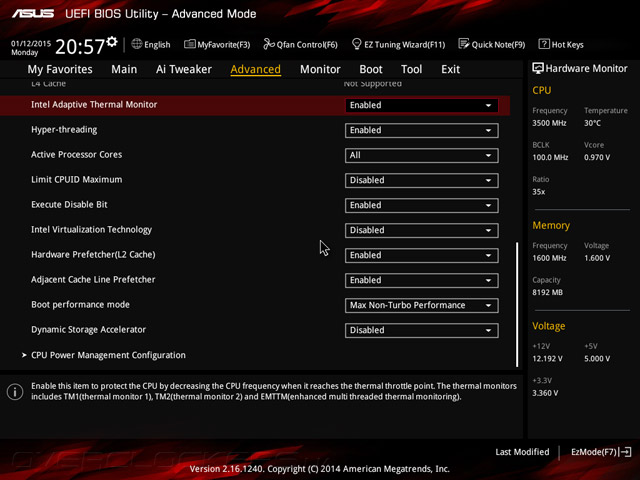Viewport: 640px width, 480px height.
Task: Click the Vcore value 0.970 V
Action: (x=597, y=157)
